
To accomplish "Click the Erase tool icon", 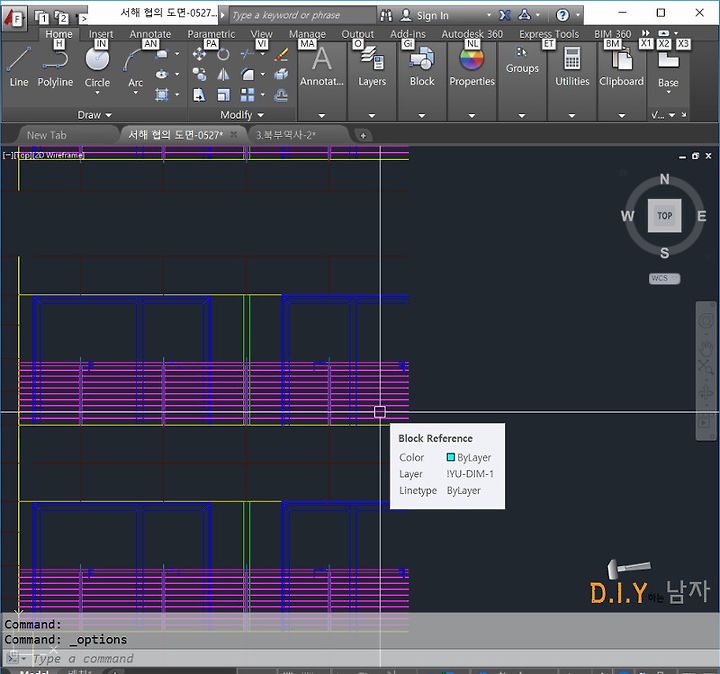I will (x=281, y=55).
